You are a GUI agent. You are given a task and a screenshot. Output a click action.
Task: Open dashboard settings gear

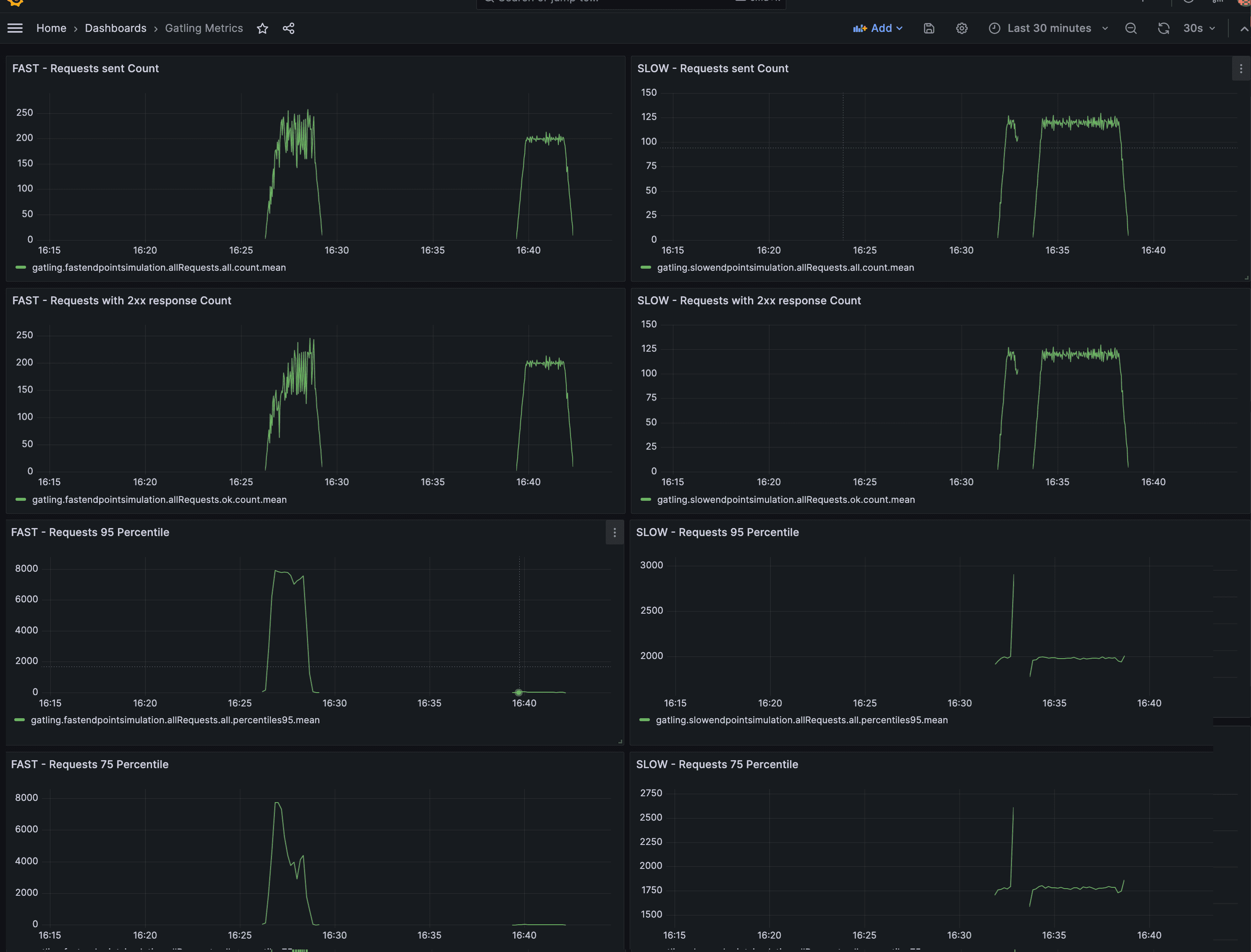[961, 29]
